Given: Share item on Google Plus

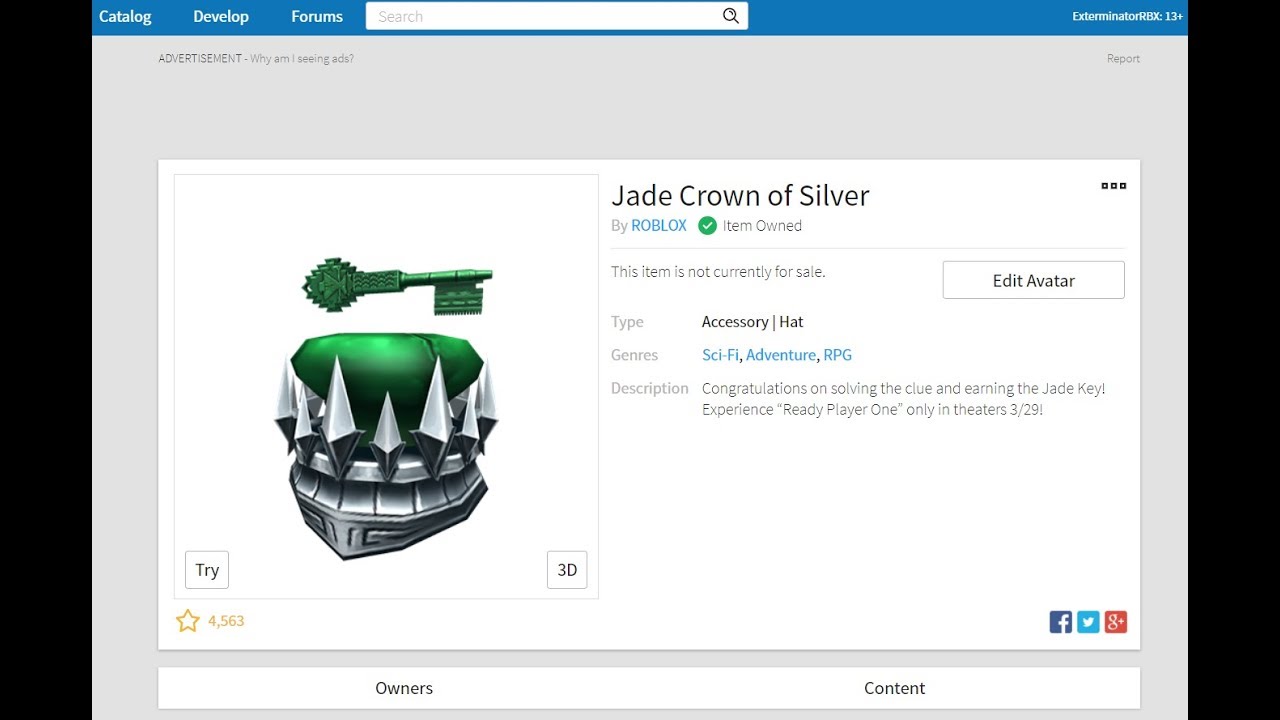Looking at the screenshot, I should (1116, 622).
